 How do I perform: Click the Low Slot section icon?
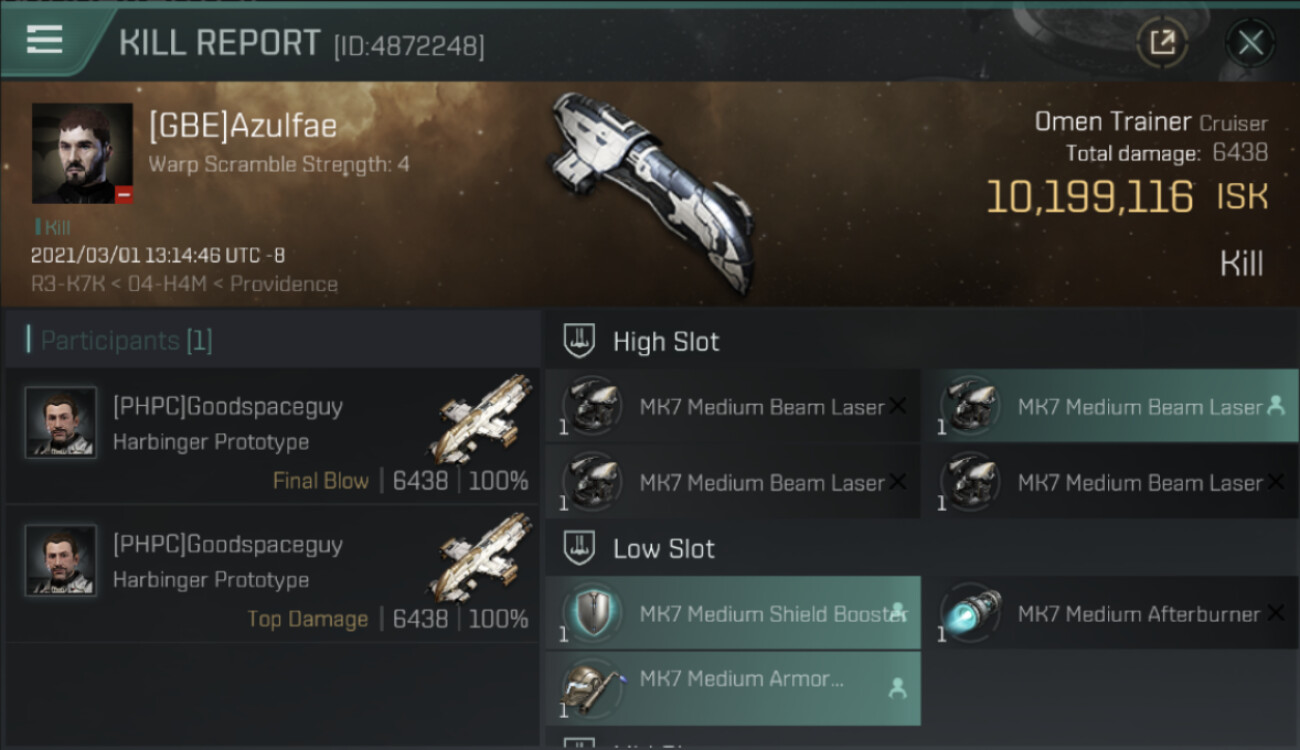(x=579, y=548)
